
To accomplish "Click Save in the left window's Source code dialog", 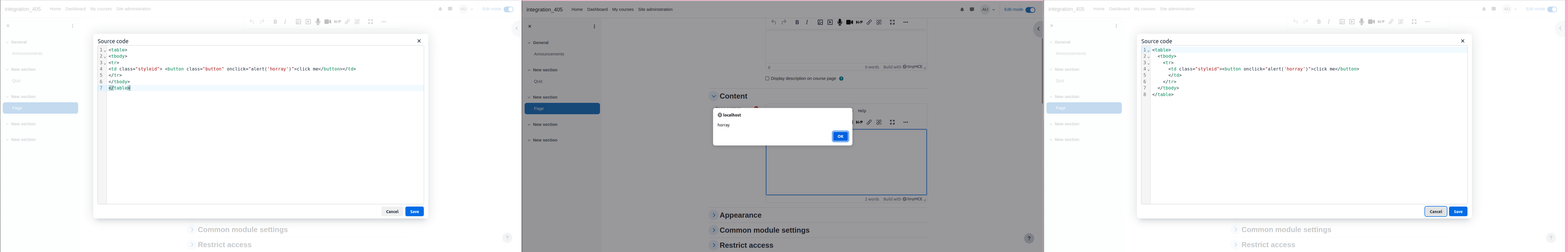I will (x=415, y=212).
